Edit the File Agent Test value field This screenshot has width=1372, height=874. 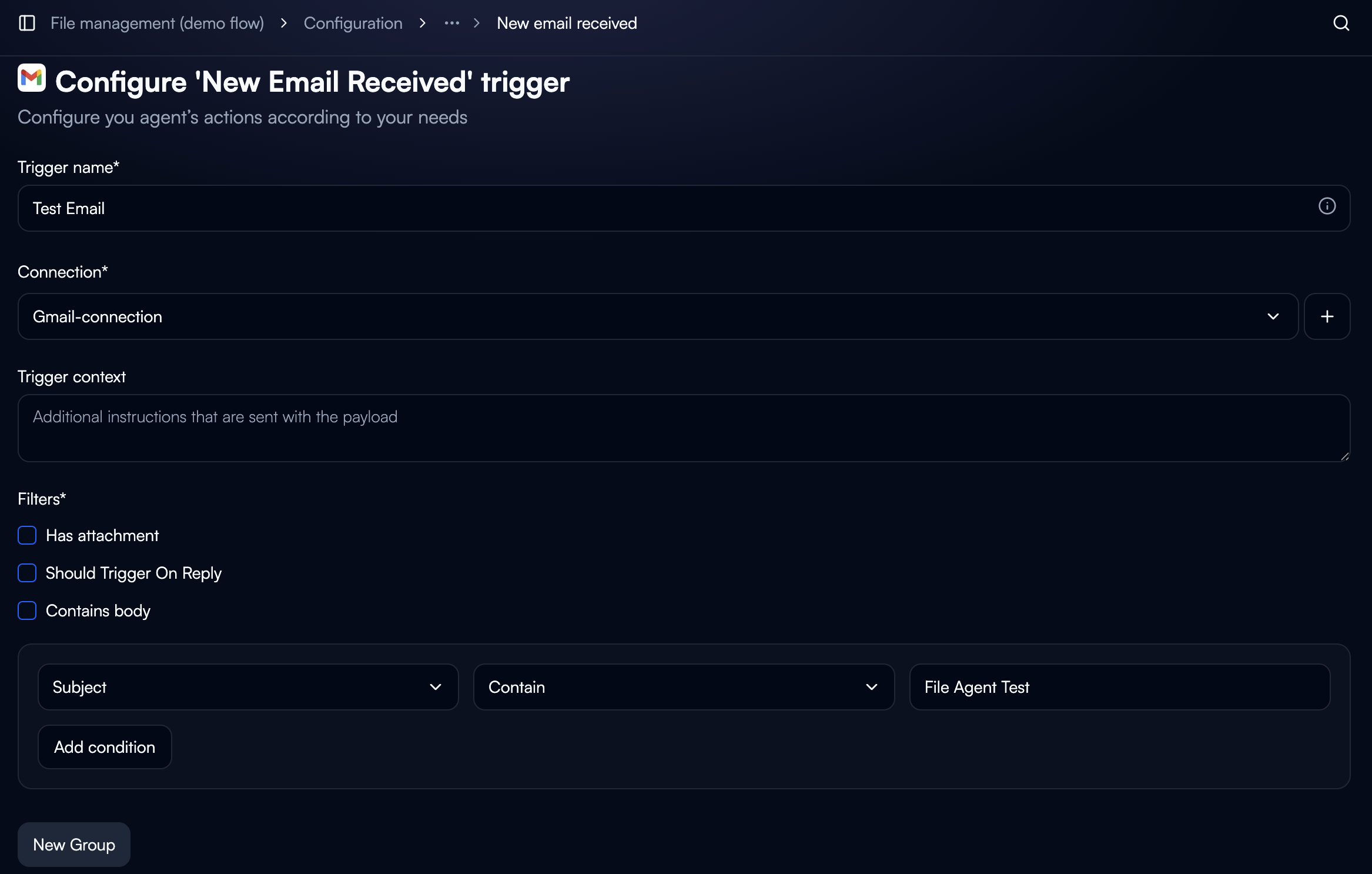click(x=1119, y=687)
